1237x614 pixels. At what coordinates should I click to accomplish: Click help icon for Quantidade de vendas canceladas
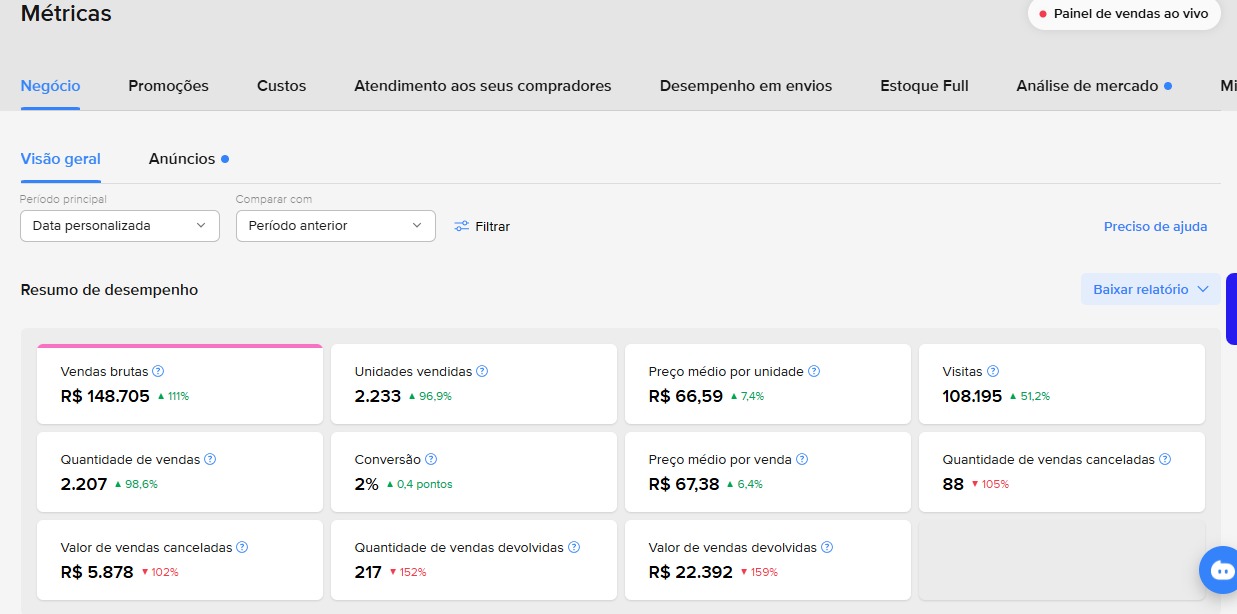click(x=1165, y=460)
